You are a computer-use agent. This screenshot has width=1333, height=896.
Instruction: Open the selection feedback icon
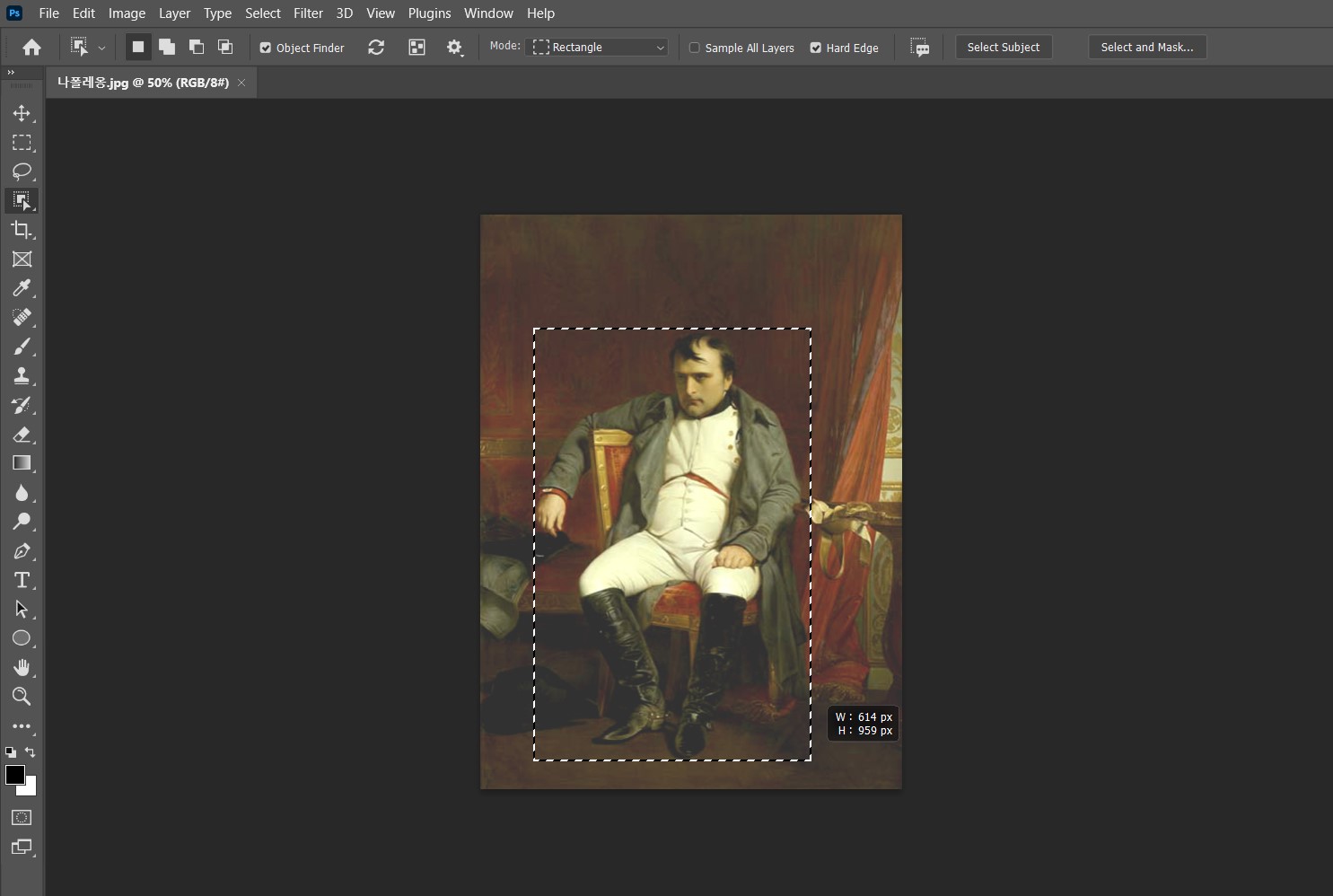919,48
